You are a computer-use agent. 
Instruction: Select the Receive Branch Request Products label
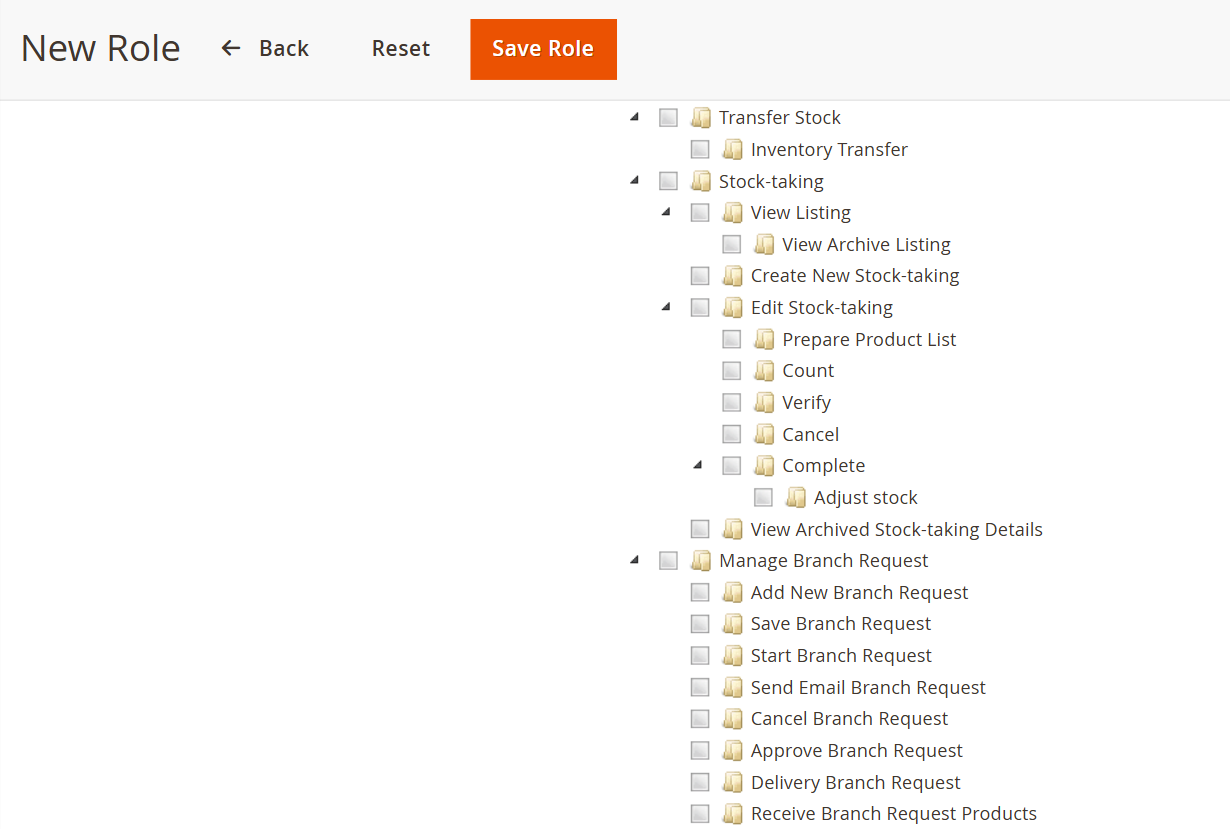[893, 814]
